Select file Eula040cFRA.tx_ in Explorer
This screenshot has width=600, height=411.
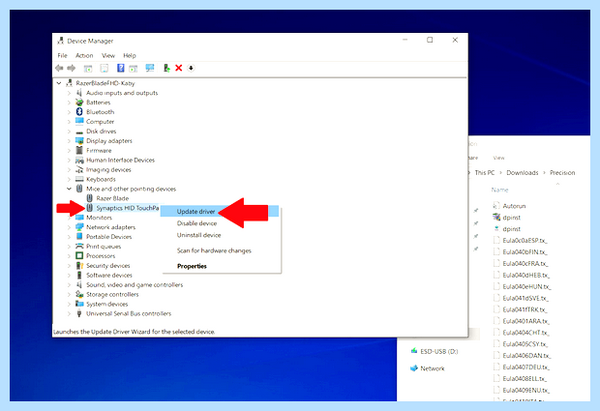pyautogui.click(x=525, y=264)
